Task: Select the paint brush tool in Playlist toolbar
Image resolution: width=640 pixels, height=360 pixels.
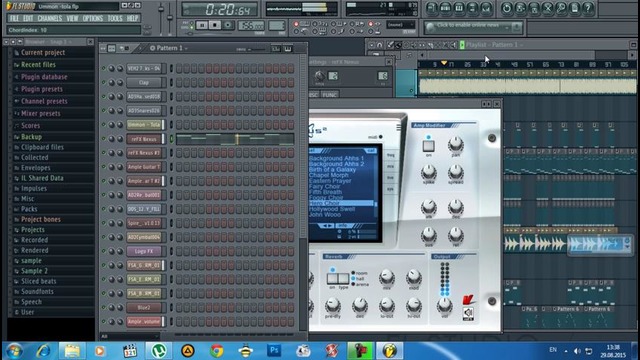Action: pyautogui.click(x=398, y=45)
